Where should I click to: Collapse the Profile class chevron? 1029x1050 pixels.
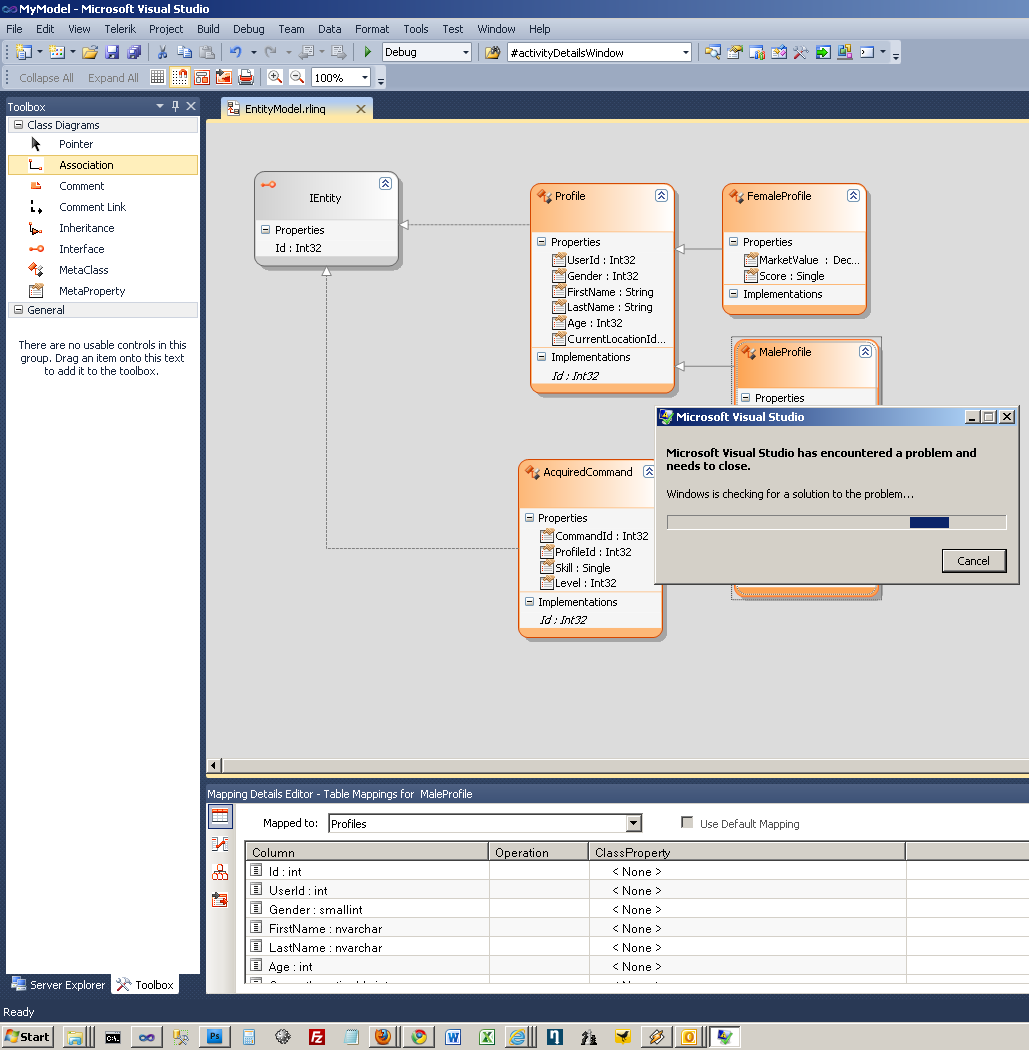[x=661, y=196]
